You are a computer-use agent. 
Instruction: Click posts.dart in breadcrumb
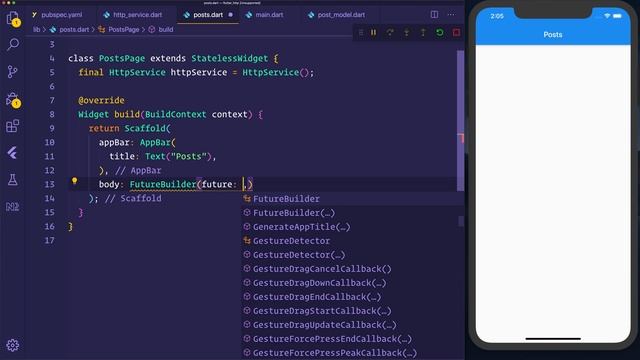click(74, 29)
